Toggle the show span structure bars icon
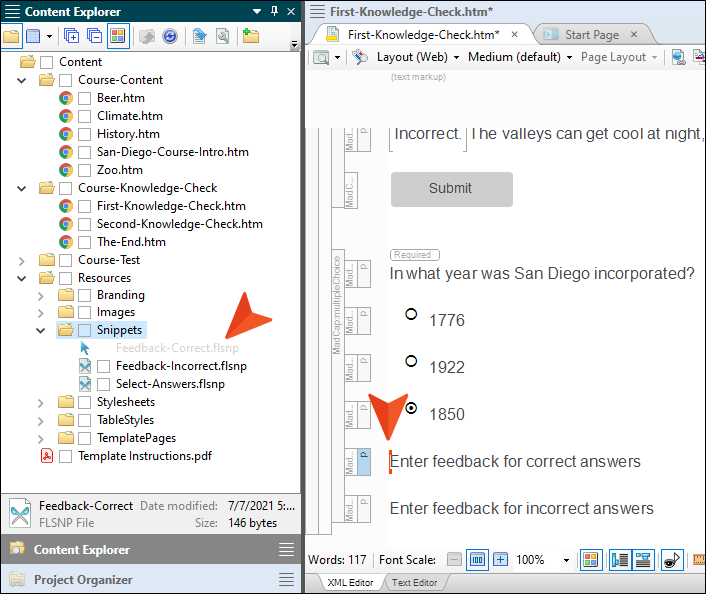The height and width of the screenshot is (594, 706). [643, 560]
